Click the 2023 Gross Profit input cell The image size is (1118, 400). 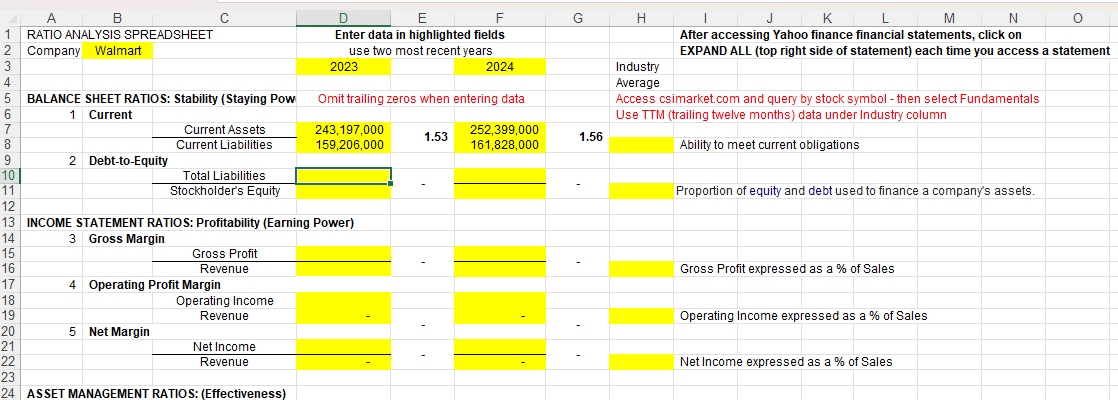click(x=344, y=253)
